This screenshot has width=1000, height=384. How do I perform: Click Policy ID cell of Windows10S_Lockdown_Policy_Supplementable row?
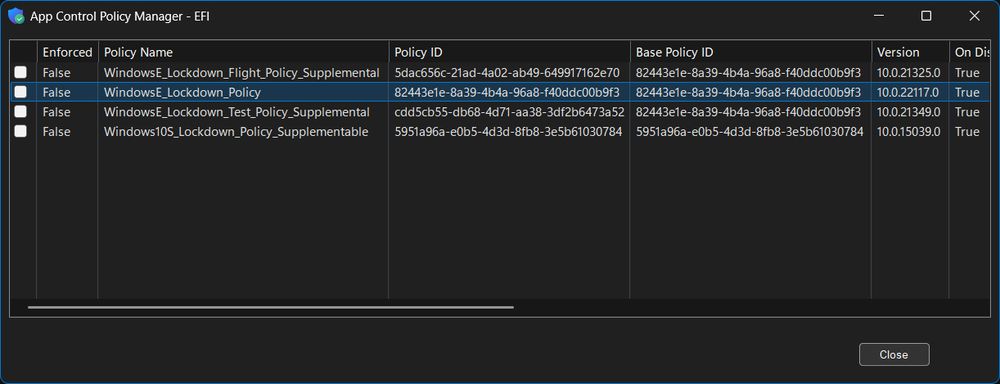[x=508, y=132]
